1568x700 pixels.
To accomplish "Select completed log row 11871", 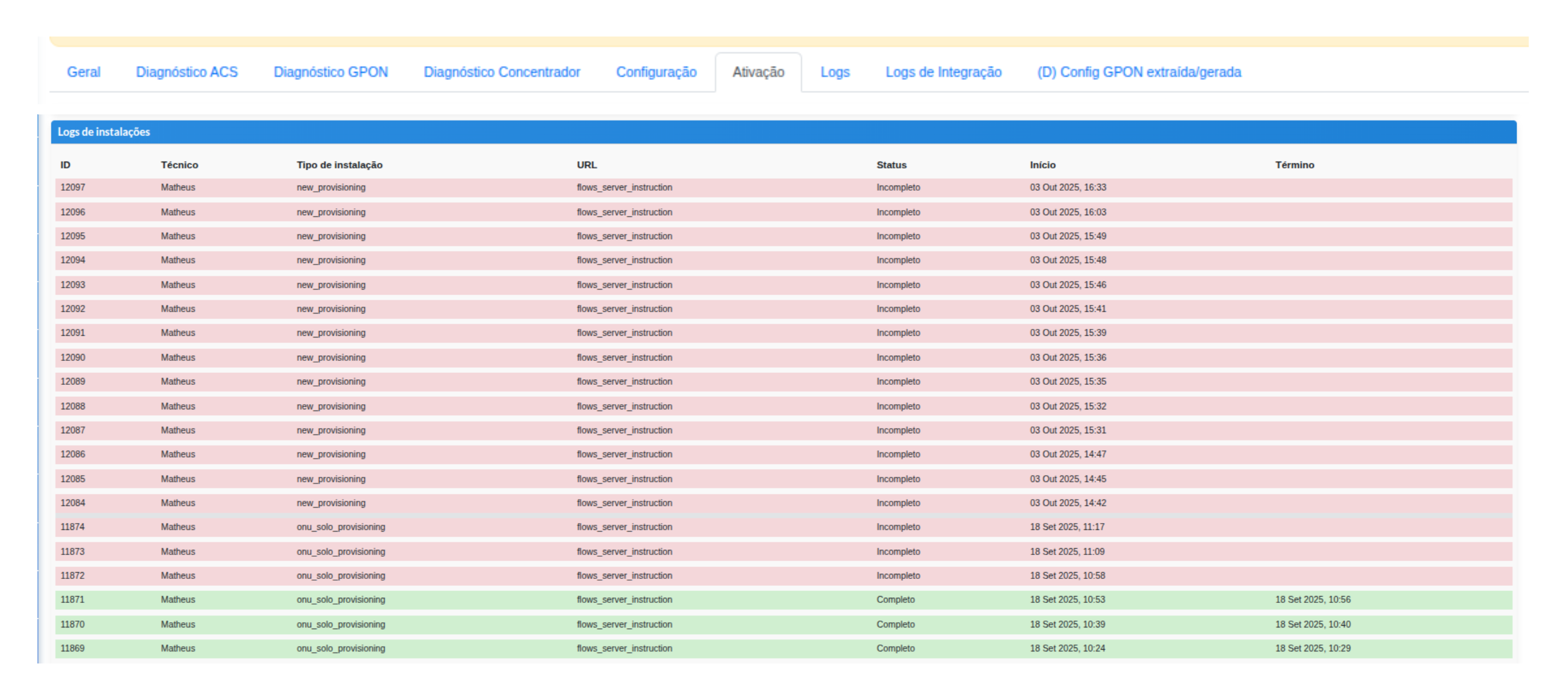I will pos(73,600).
